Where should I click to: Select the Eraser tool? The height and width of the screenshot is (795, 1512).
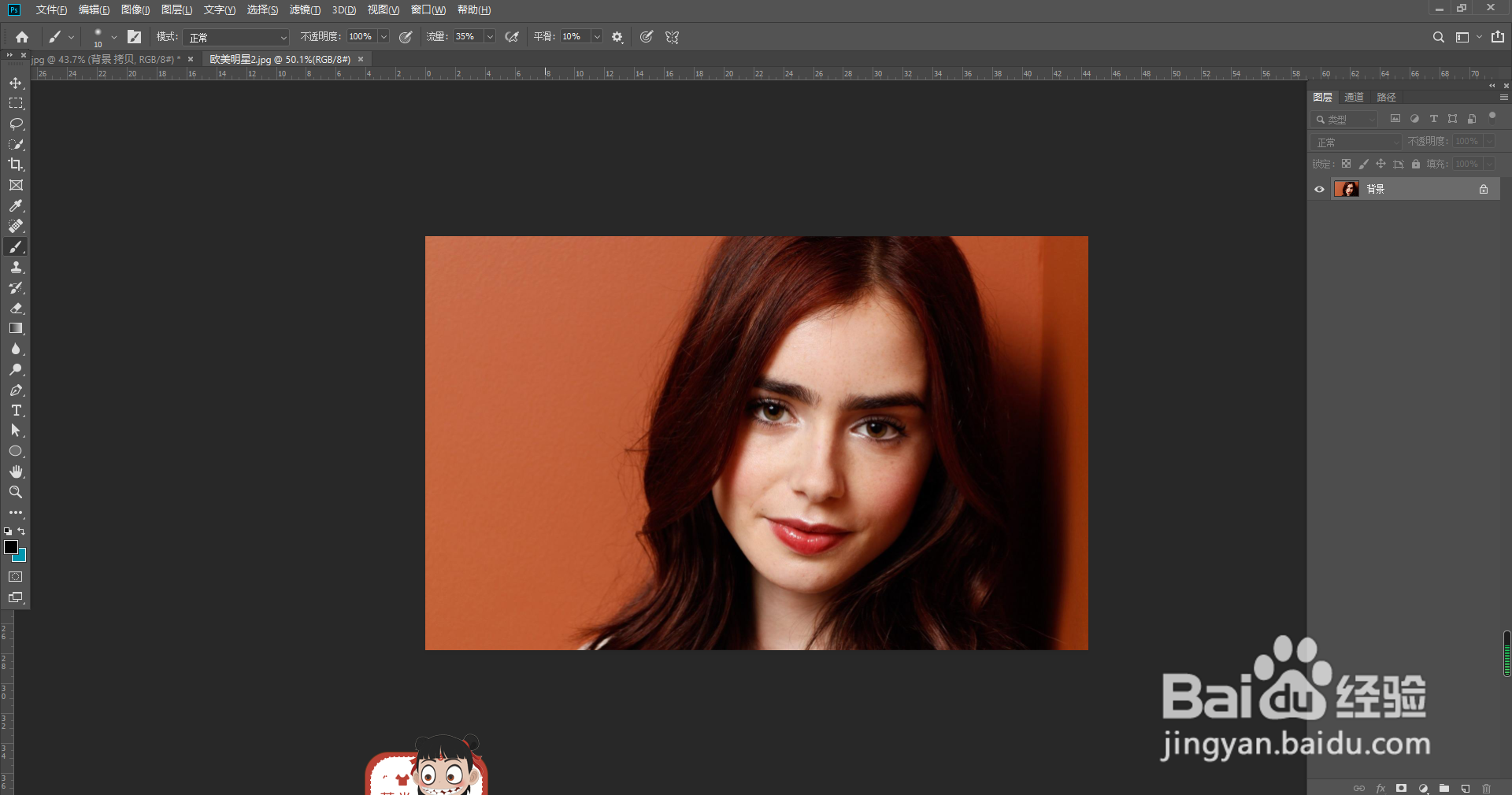coord(16,309)
